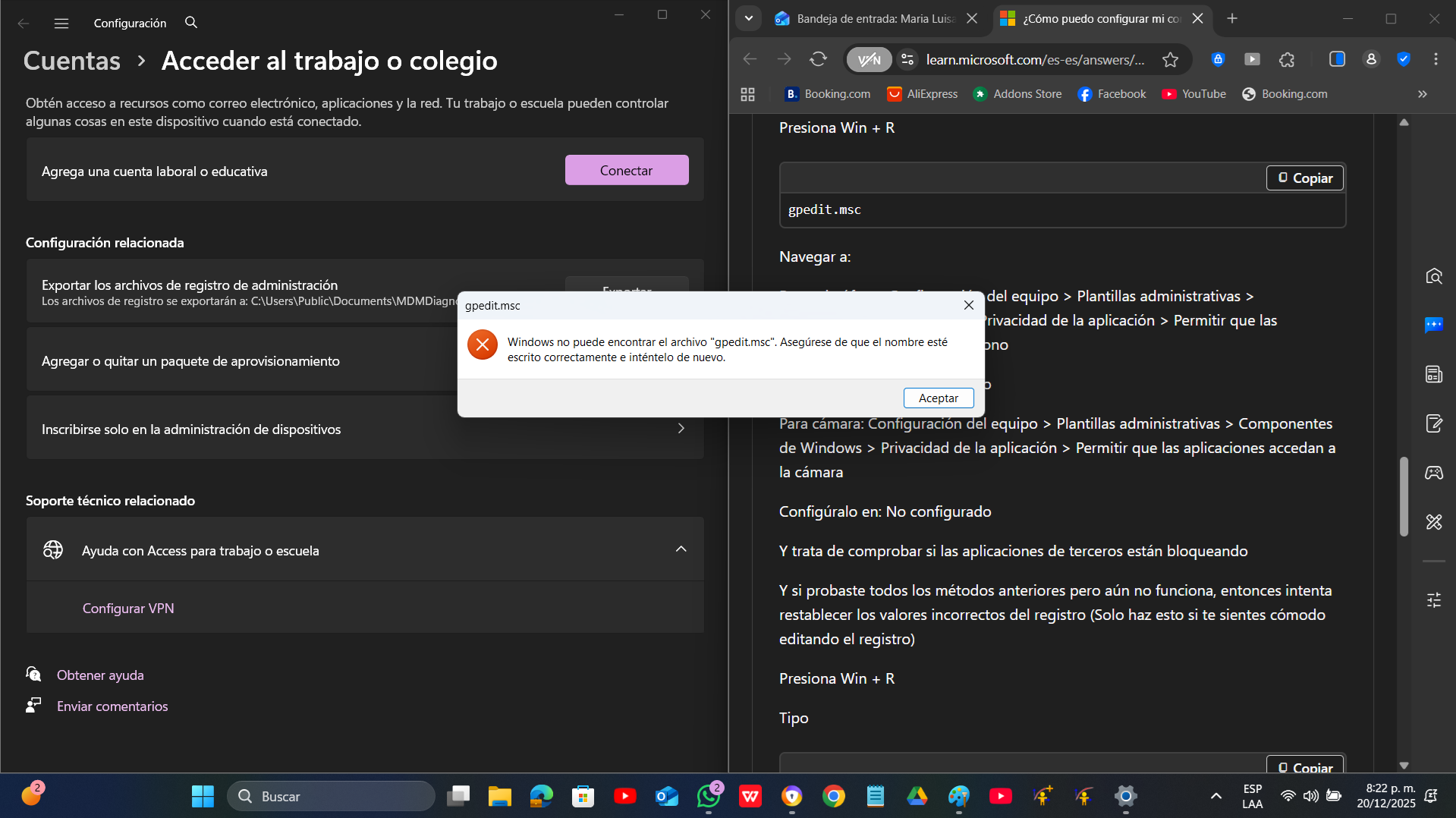Open WhatsApp from the taskbar

pos(708,796)
